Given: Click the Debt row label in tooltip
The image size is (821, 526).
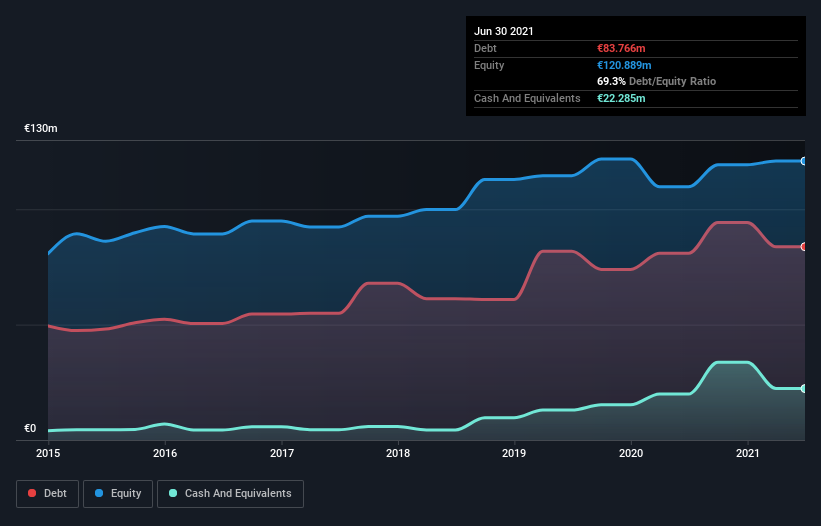Looking at the screenshot, I should coord(485,48).
